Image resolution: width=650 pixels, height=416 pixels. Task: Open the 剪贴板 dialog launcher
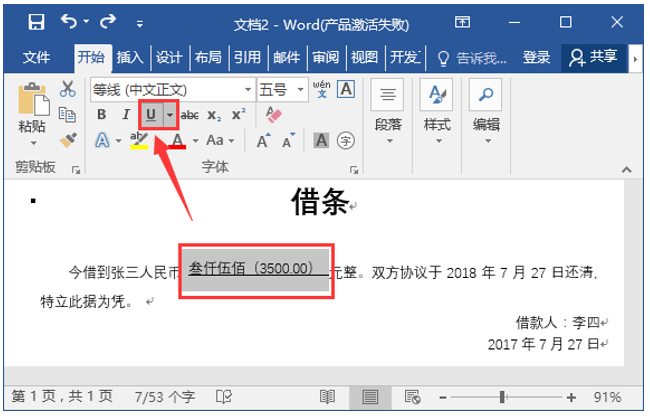(76, 169)
